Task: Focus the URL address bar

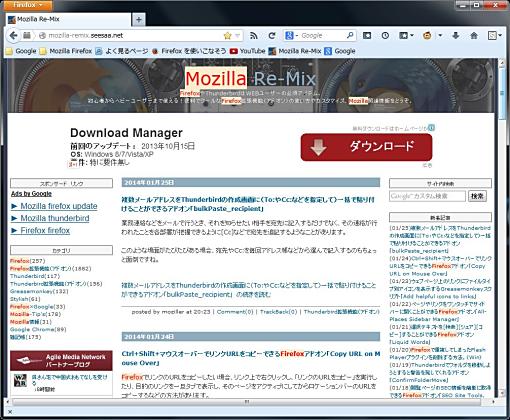Action: click(x=133, y=36)
